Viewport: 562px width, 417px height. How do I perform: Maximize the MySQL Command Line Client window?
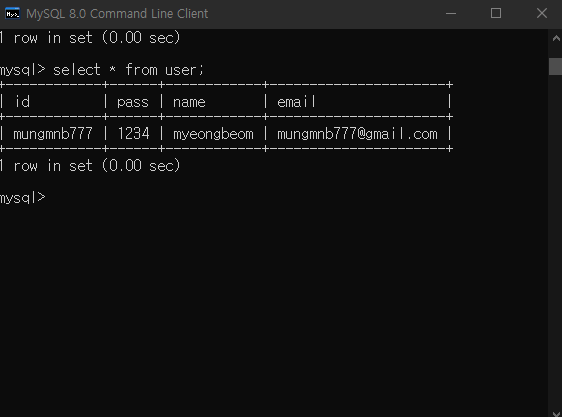[x=496, y=14]
